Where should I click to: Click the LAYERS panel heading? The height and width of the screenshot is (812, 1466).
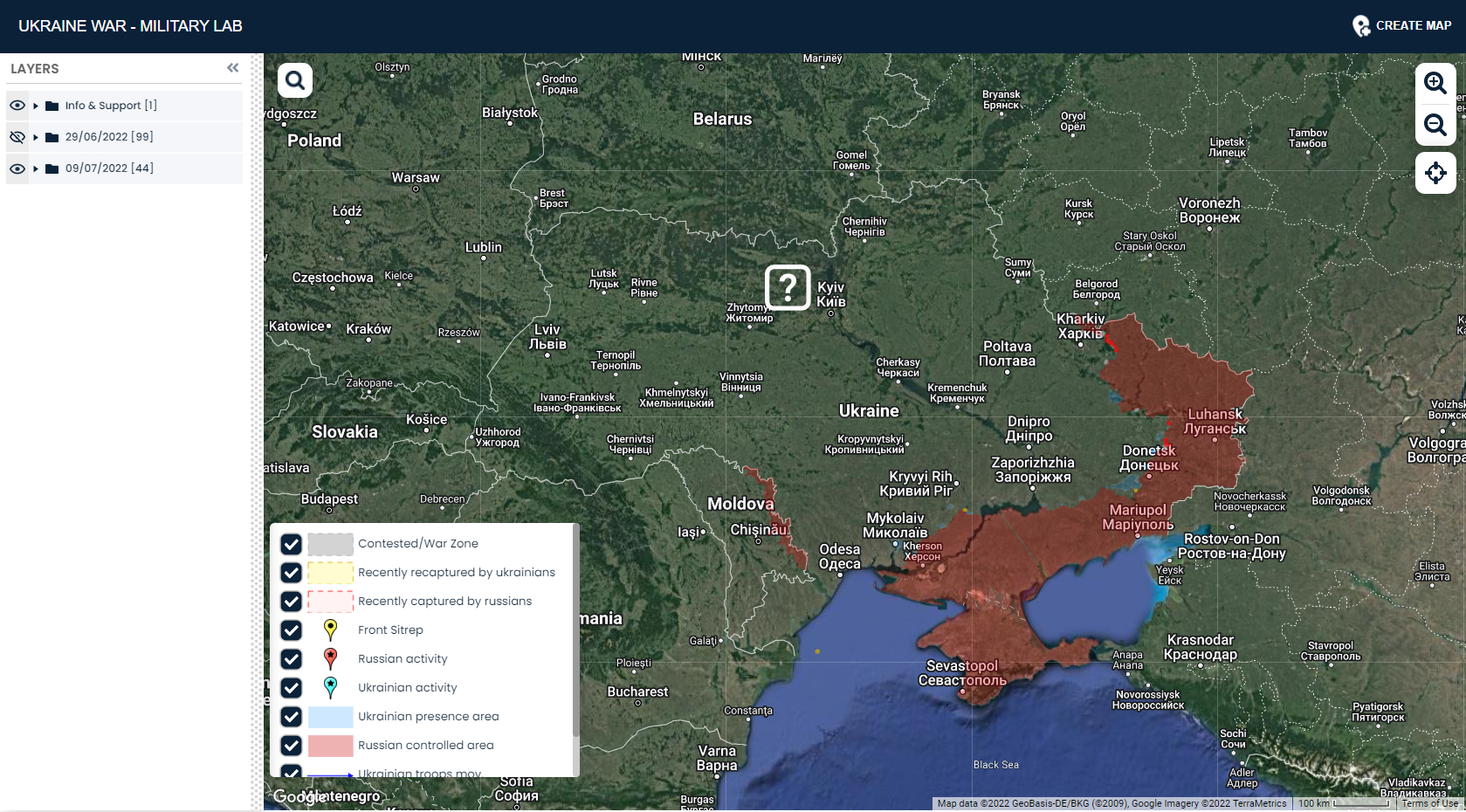tap(35, 69)
